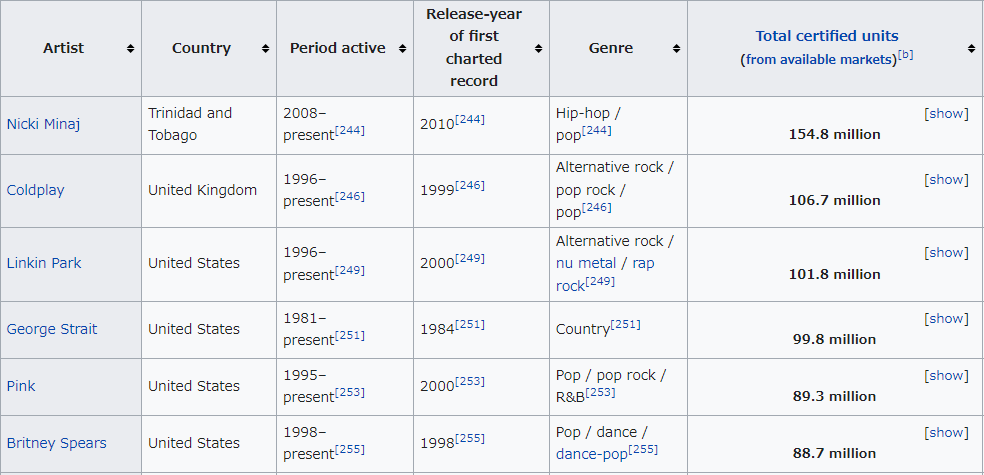Sort table by Artist column arrows
This screenshot has width=984, height=475.
[130, 49]
